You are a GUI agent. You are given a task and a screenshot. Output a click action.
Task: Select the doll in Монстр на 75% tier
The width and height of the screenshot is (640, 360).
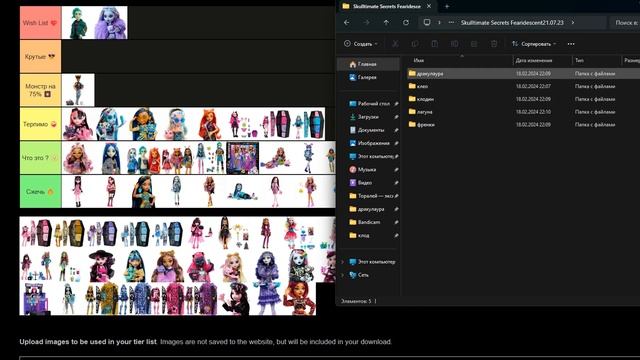coord(78,90)
